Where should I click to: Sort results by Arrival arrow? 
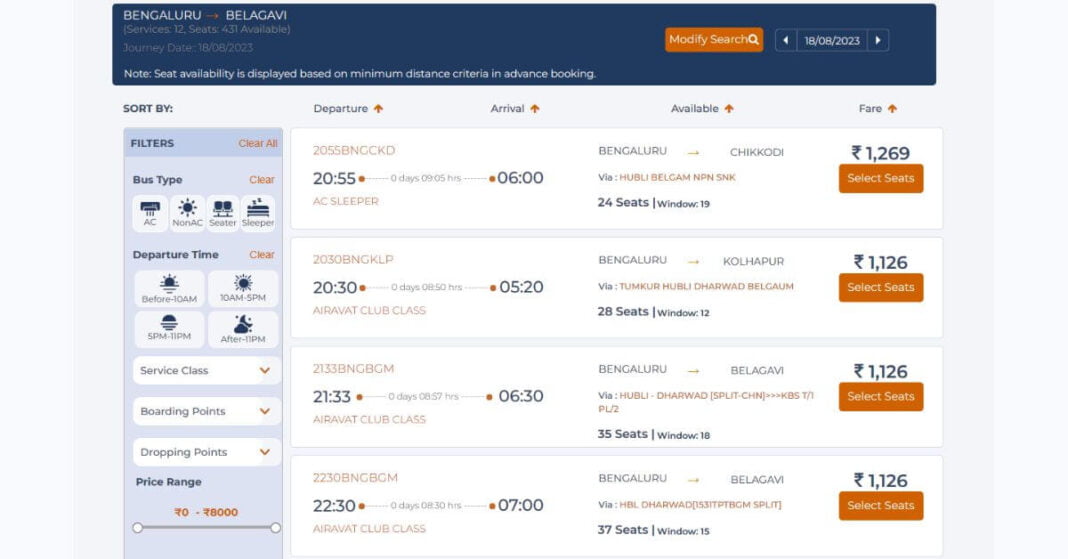click(535, 109)
